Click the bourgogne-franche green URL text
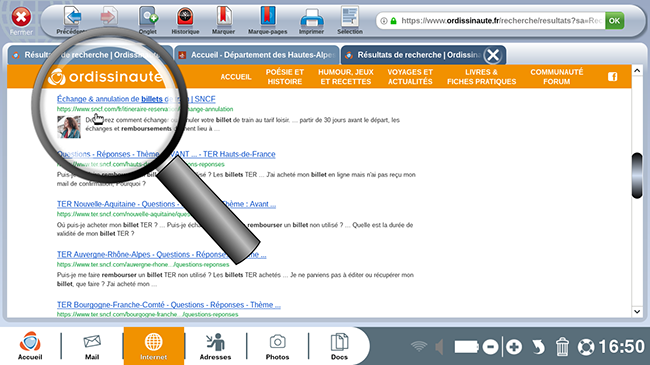650x365 pixels. pos(148,314)
